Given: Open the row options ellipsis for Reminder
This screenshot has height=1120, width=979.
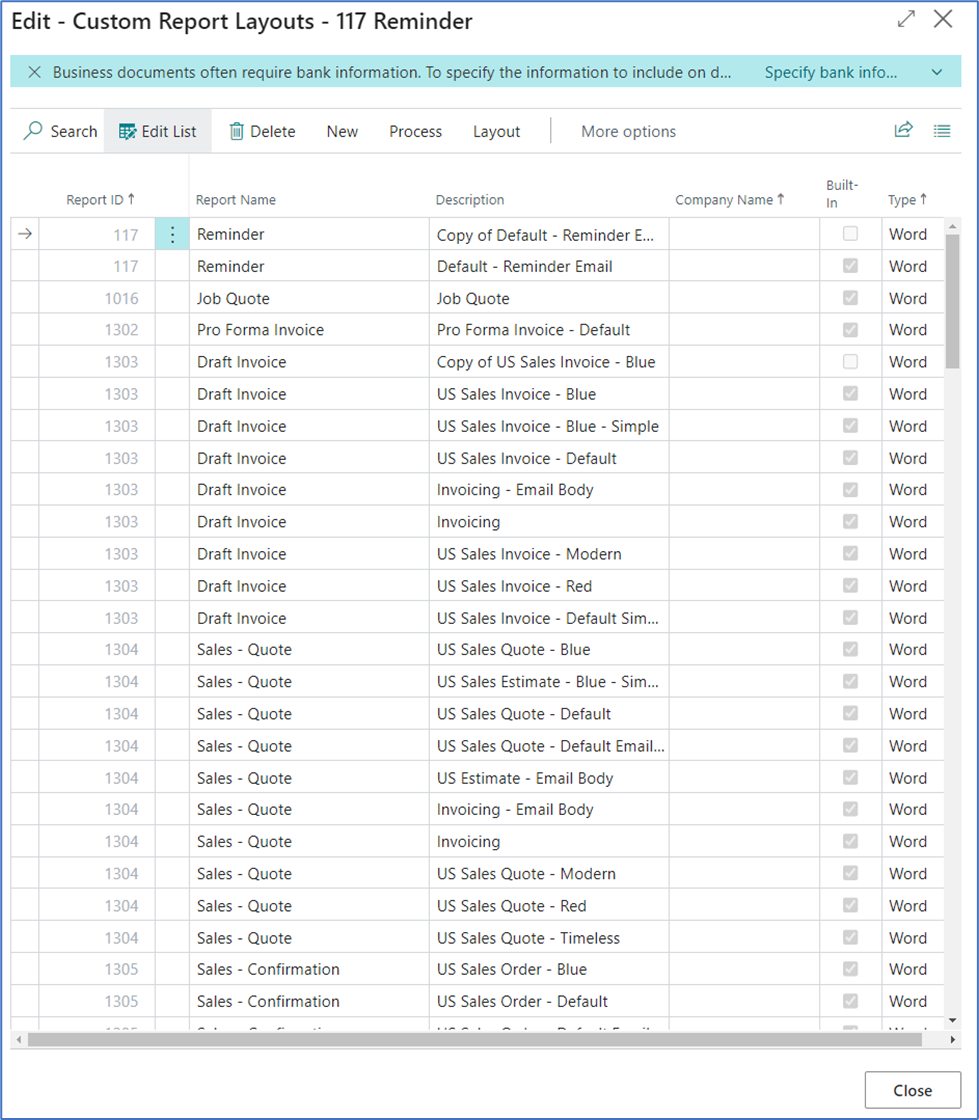Looking at the screenshot, I should tap(172, 234).
